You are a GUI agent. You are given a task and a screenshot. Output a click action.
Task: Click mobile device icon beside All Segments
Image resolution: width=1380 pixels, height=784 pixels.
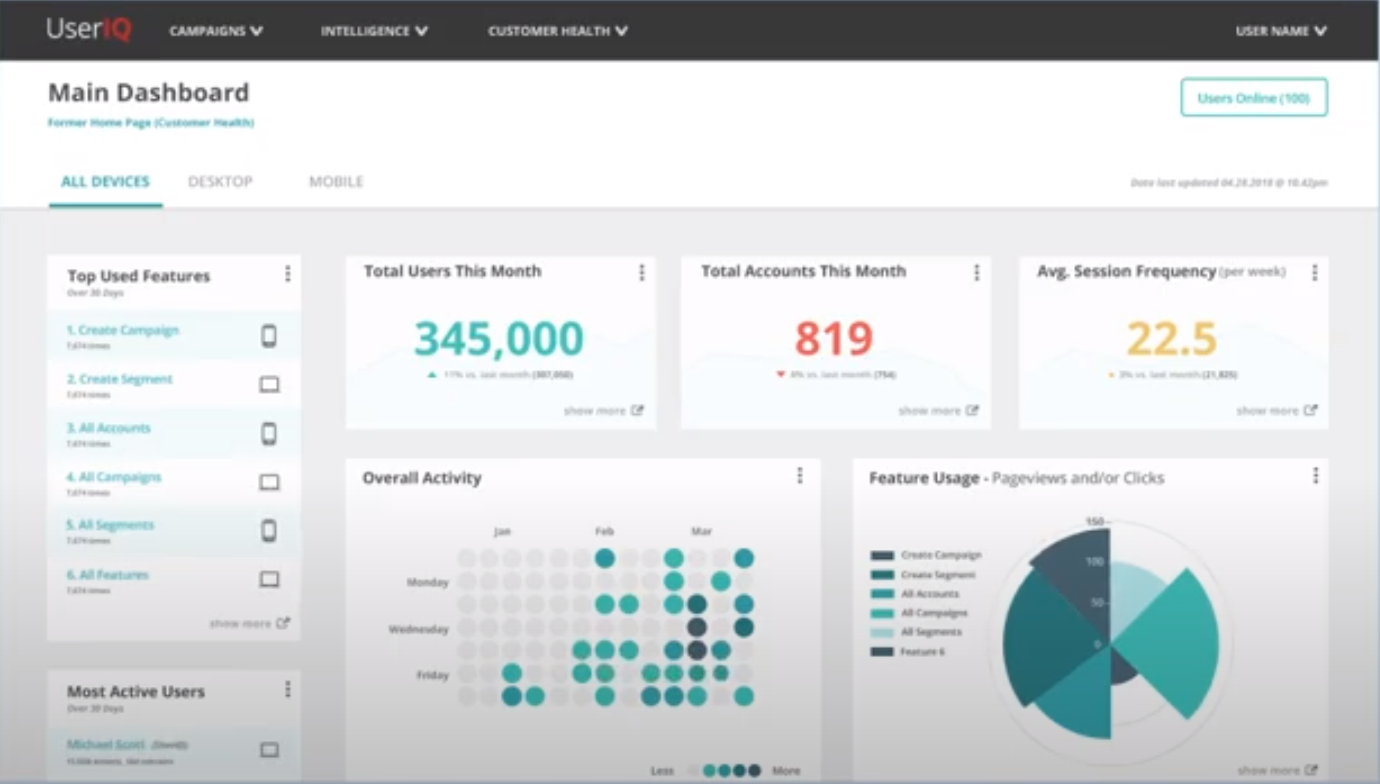269,531
